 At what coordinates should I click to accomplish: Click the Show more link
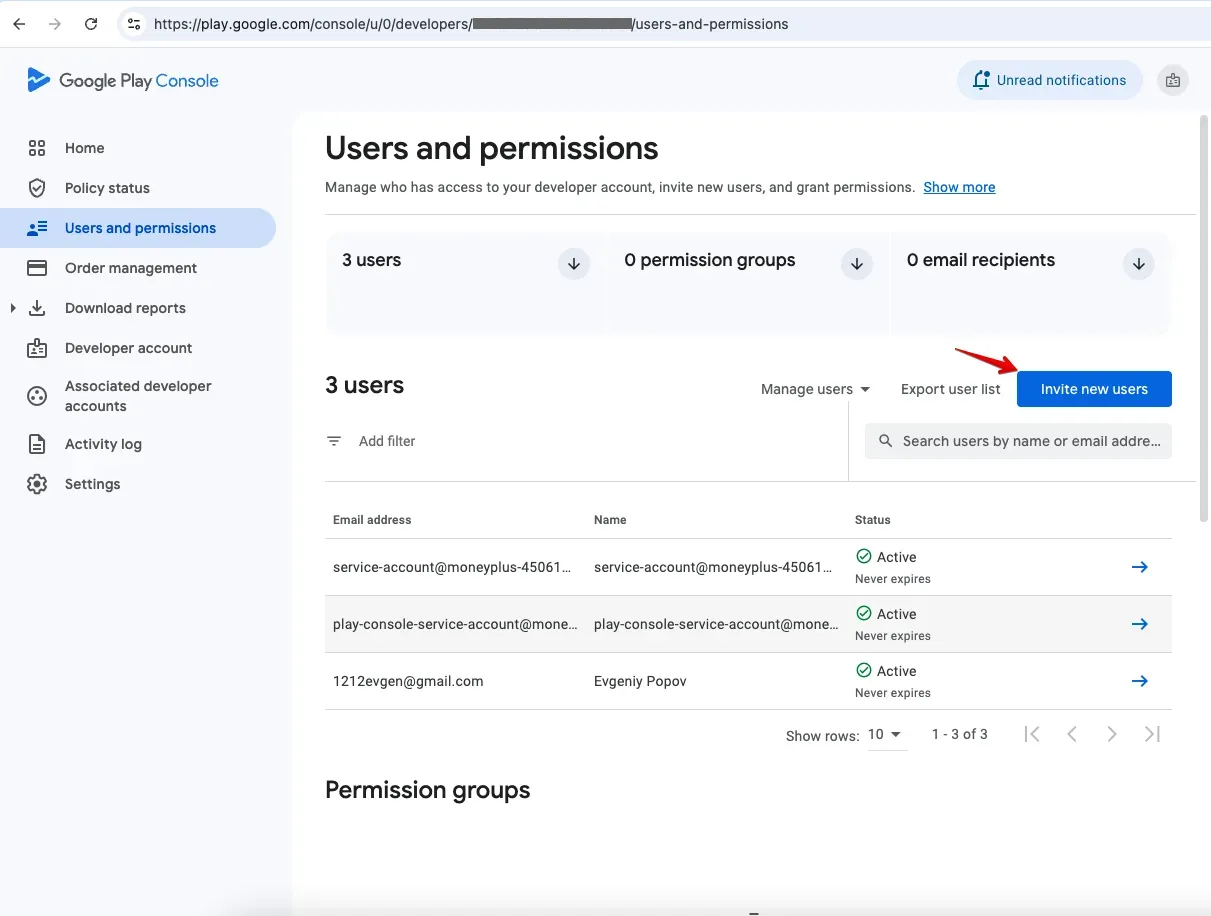tap(959, 187)
